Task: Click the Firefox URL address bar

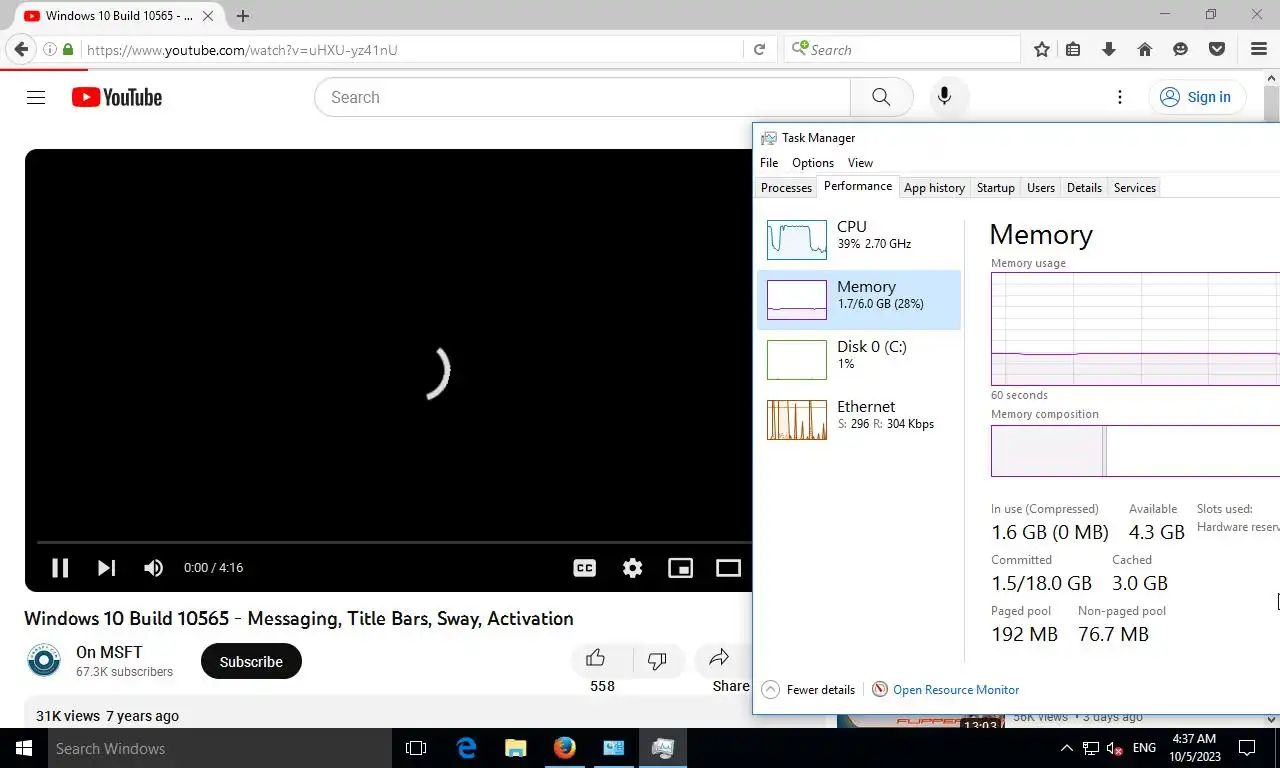Action: pyautogui.click(x=412, y=49)
